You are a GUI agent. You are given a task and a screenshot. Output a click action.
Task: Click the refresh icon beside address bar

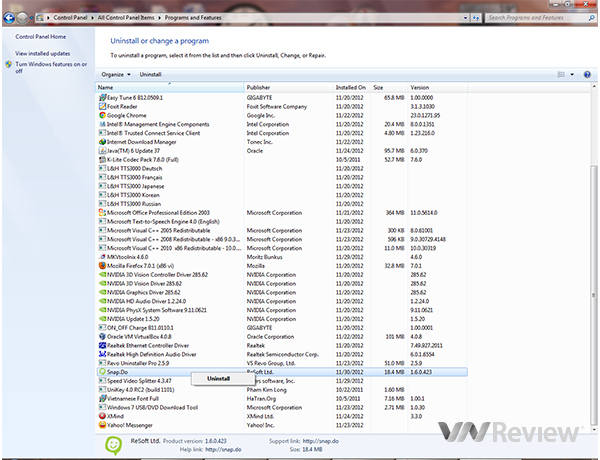coord(476,18)
